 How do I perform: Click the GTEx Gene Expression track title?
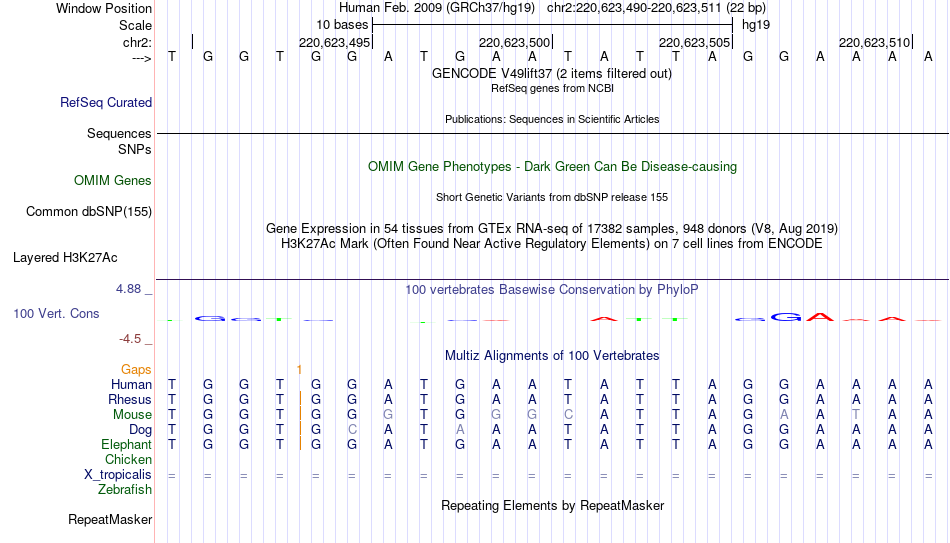(552, 228)
